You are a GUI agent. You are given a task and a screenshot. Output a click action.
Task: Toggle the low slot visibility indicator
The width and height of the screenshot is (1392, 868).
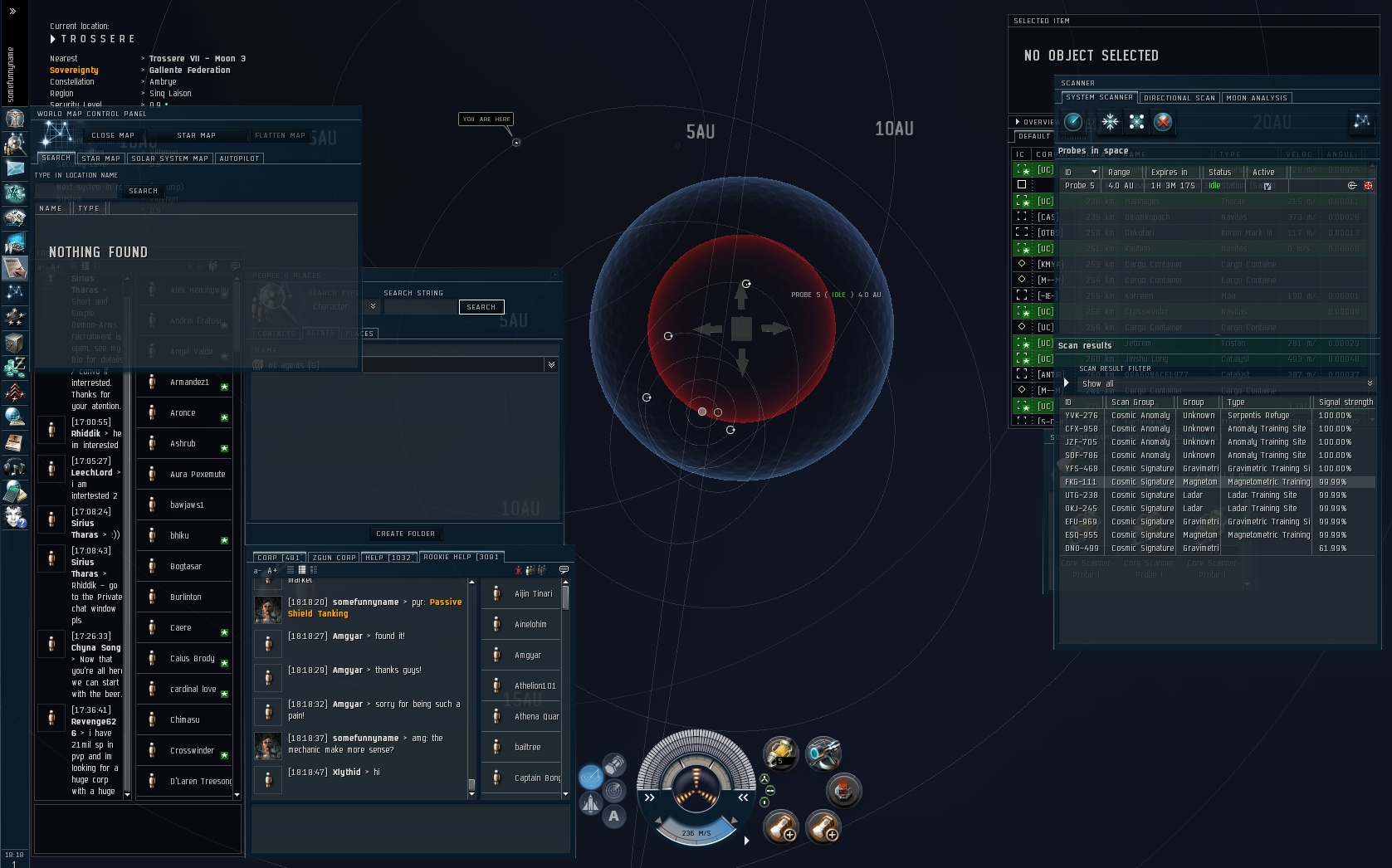coord(764,802)
